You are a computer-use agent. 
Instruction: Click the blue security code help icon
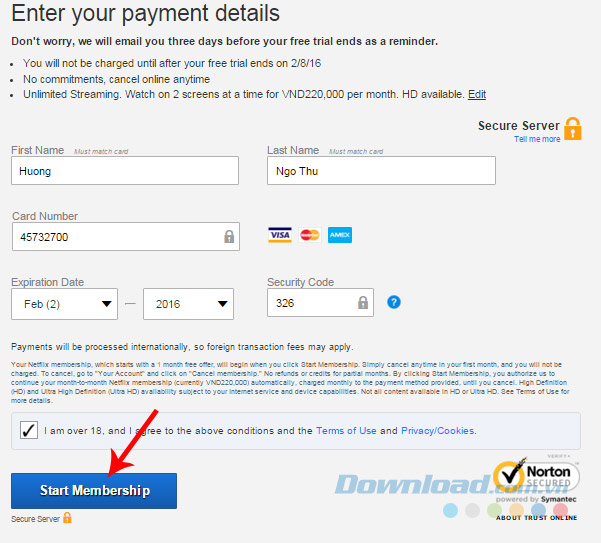[394, 302]
